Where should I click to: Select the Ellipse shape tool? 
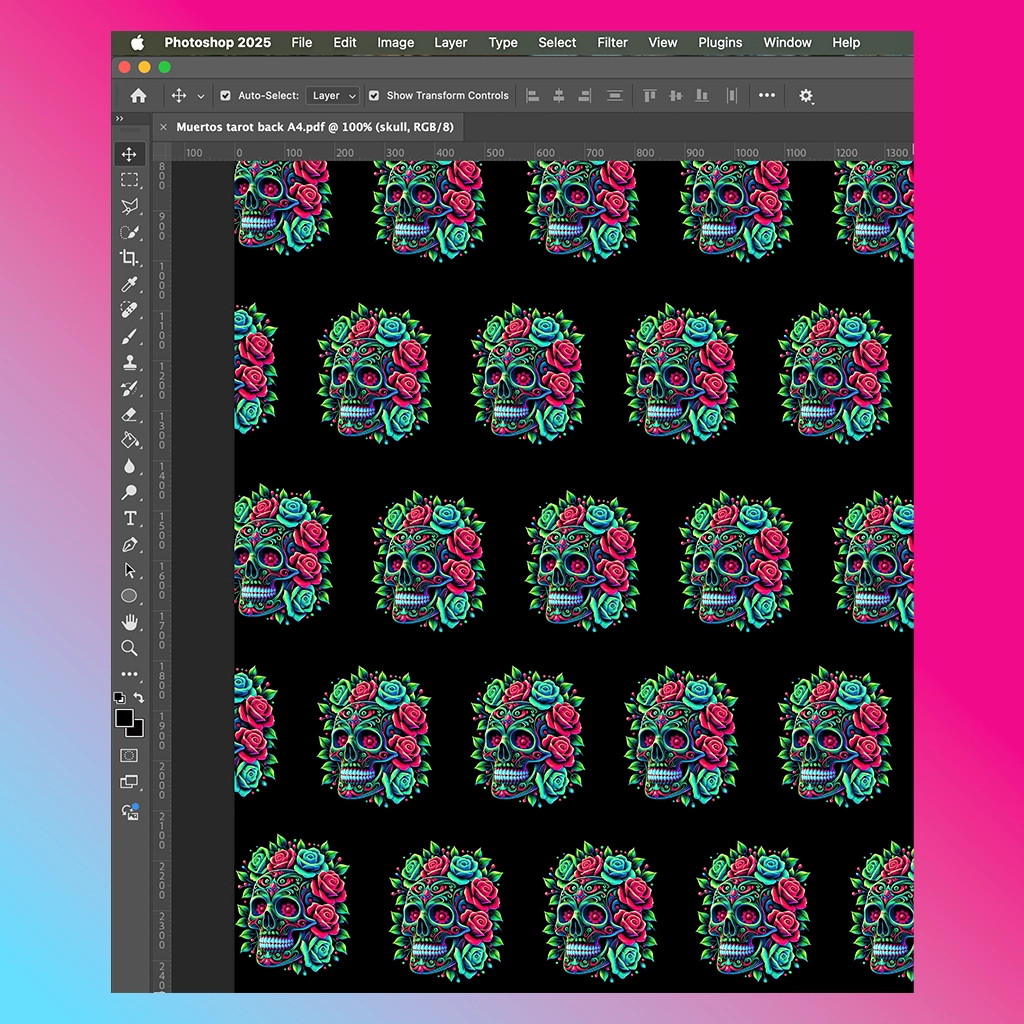point(129,596)
